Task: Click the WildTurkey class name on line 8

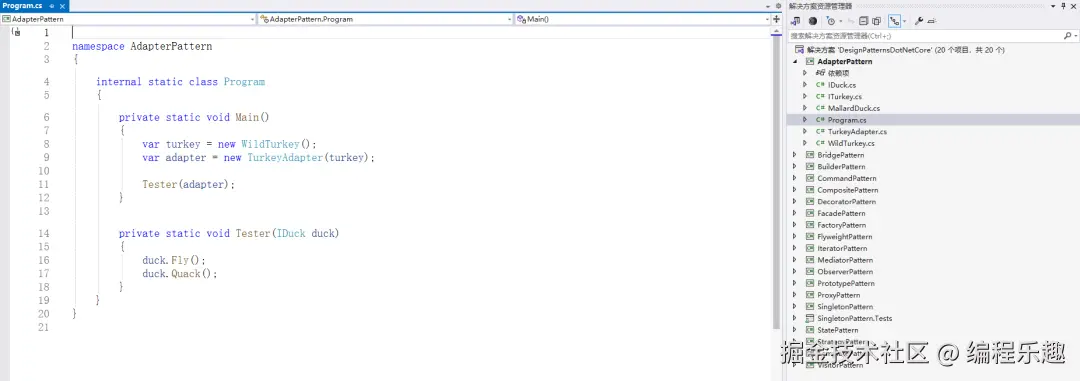Action: click(x=270, y=144)
